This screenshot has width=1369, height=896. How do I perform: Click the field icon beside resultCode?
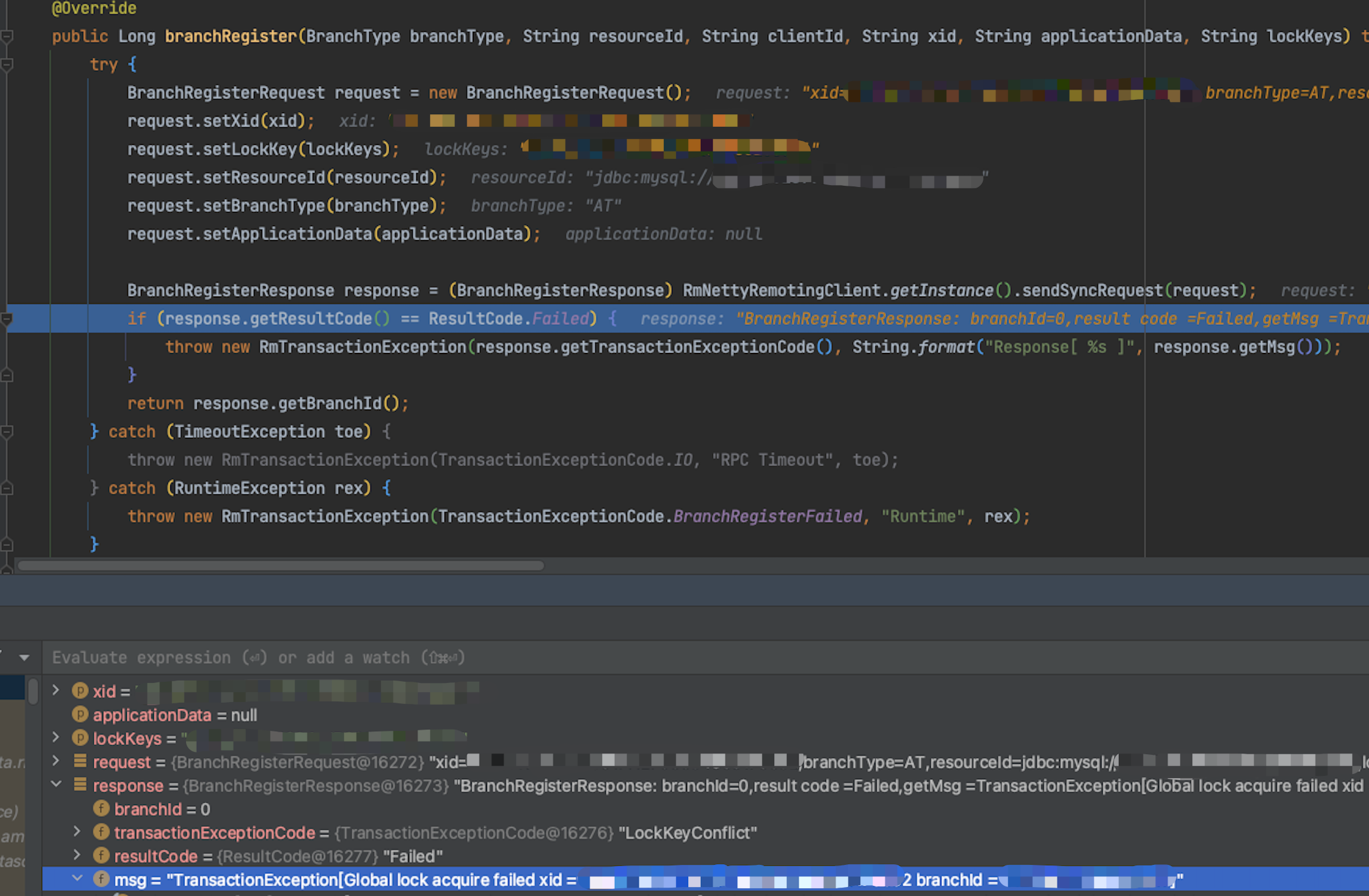pos(101,856)
